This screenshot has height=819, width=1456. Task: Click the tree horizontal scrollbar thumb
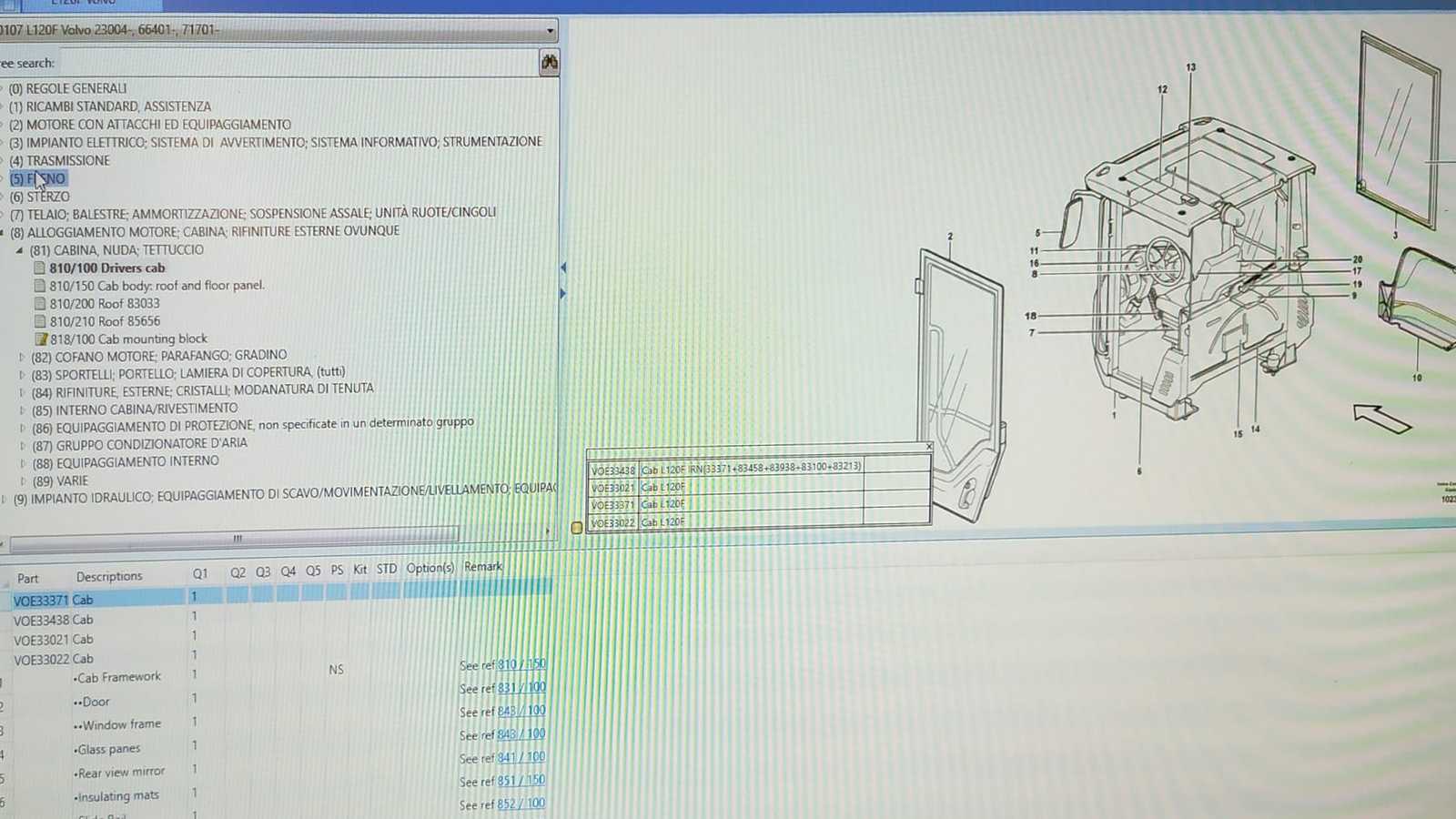[x=235, y=538]
